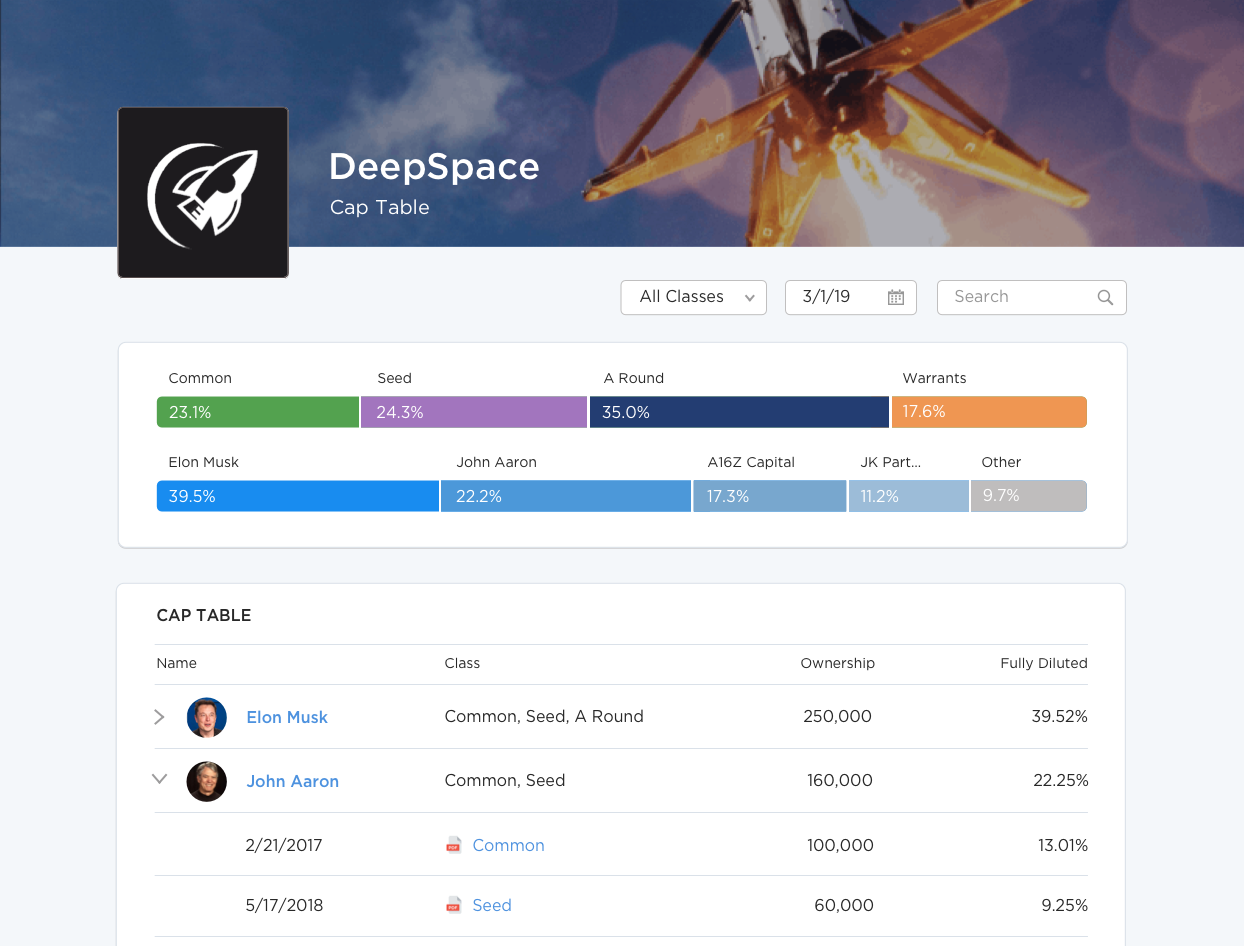The width and height of the screenshot is (1244, 946).
Task: Click the search magnifier icon
Action: [1105, 297]
